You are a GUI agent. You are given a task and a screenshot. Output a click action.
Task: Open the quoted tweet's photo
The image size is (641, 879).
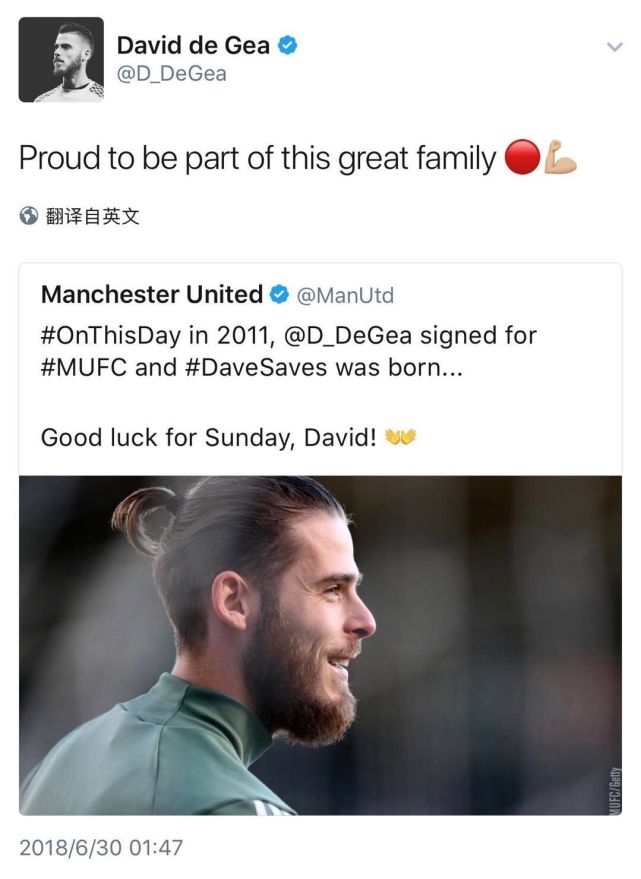[x=320, y=645]
